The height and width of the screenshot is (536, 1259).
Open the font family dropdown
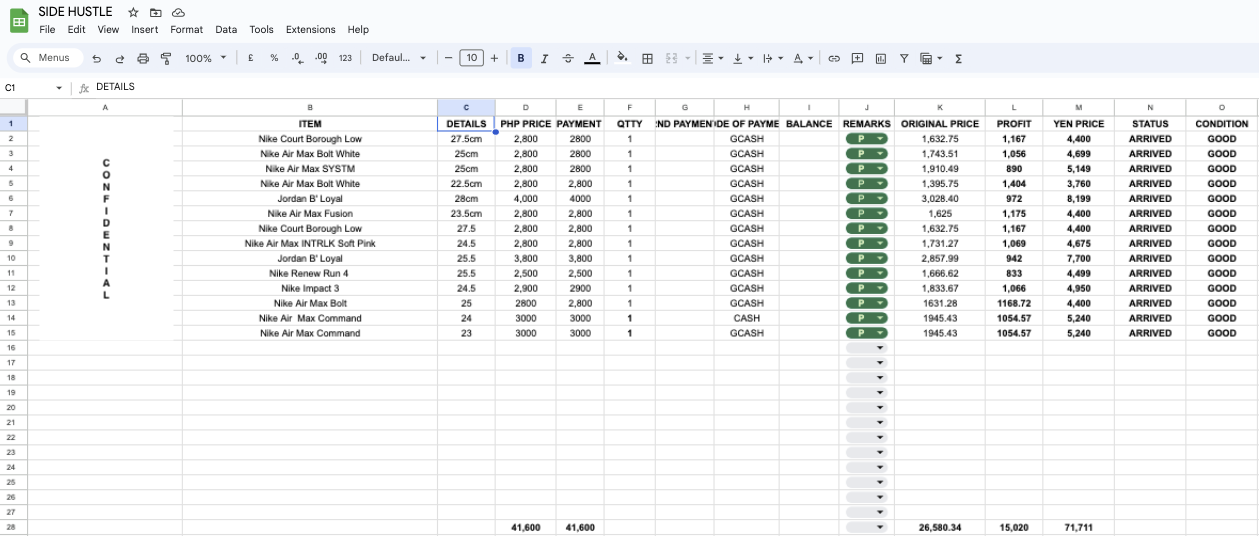click(x=399, y=58)
